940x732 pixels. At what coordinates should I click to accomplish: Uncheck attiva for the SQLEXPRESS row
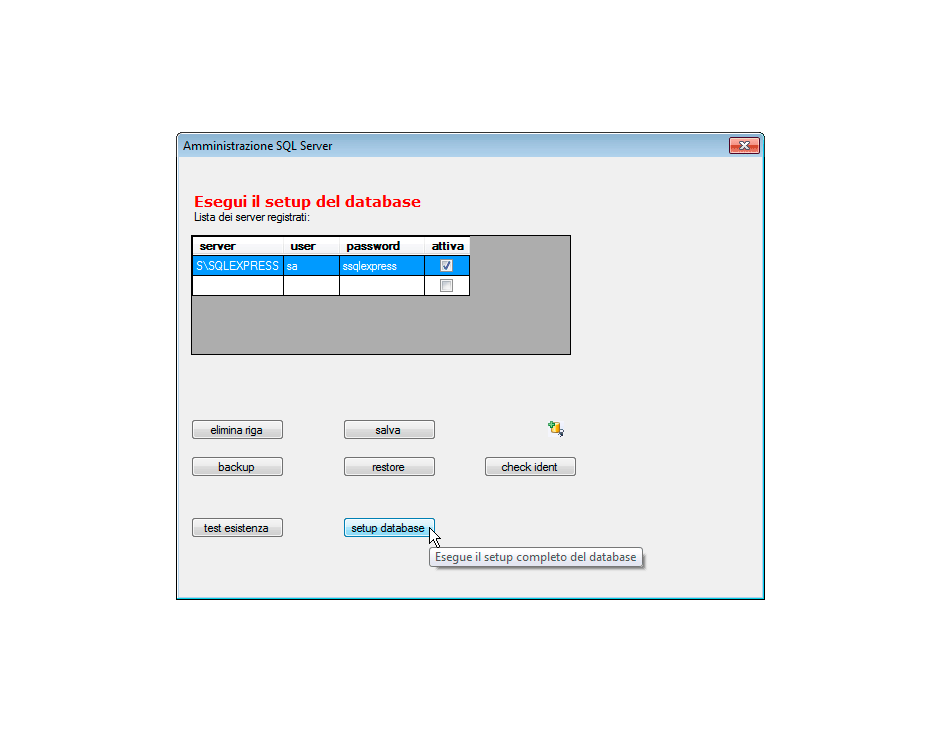446,266
